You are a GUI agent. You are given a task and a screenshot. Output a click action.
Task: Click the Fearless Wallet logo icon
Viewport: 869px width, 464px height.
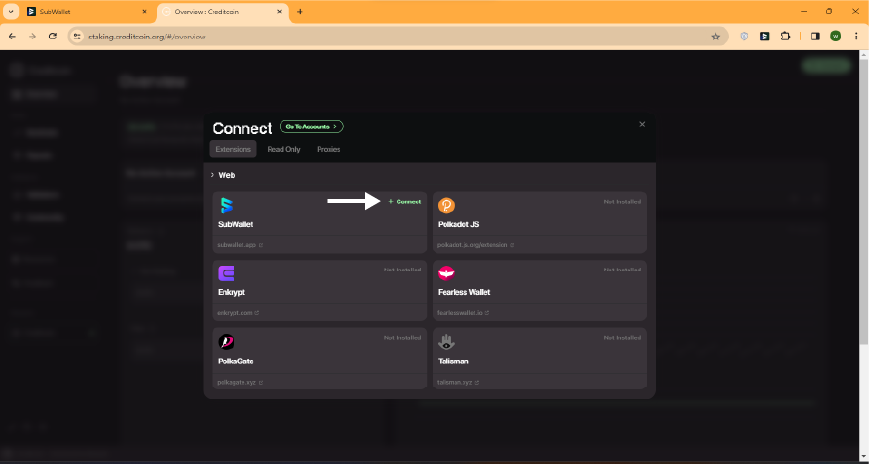[446, 273]
